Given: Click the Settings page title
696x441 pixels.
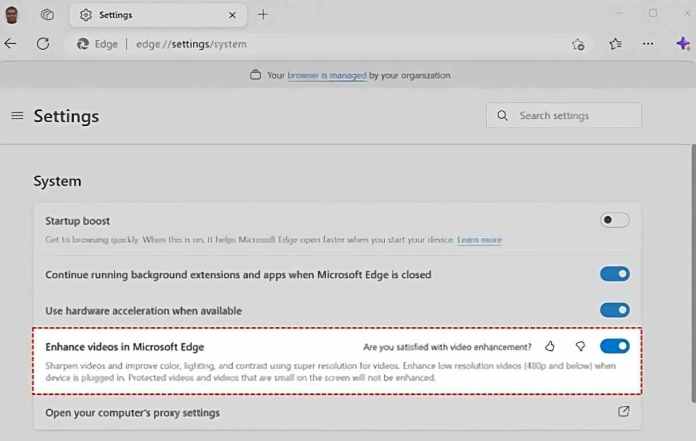Looking at the screenshot, I should (x=67, y=116).
